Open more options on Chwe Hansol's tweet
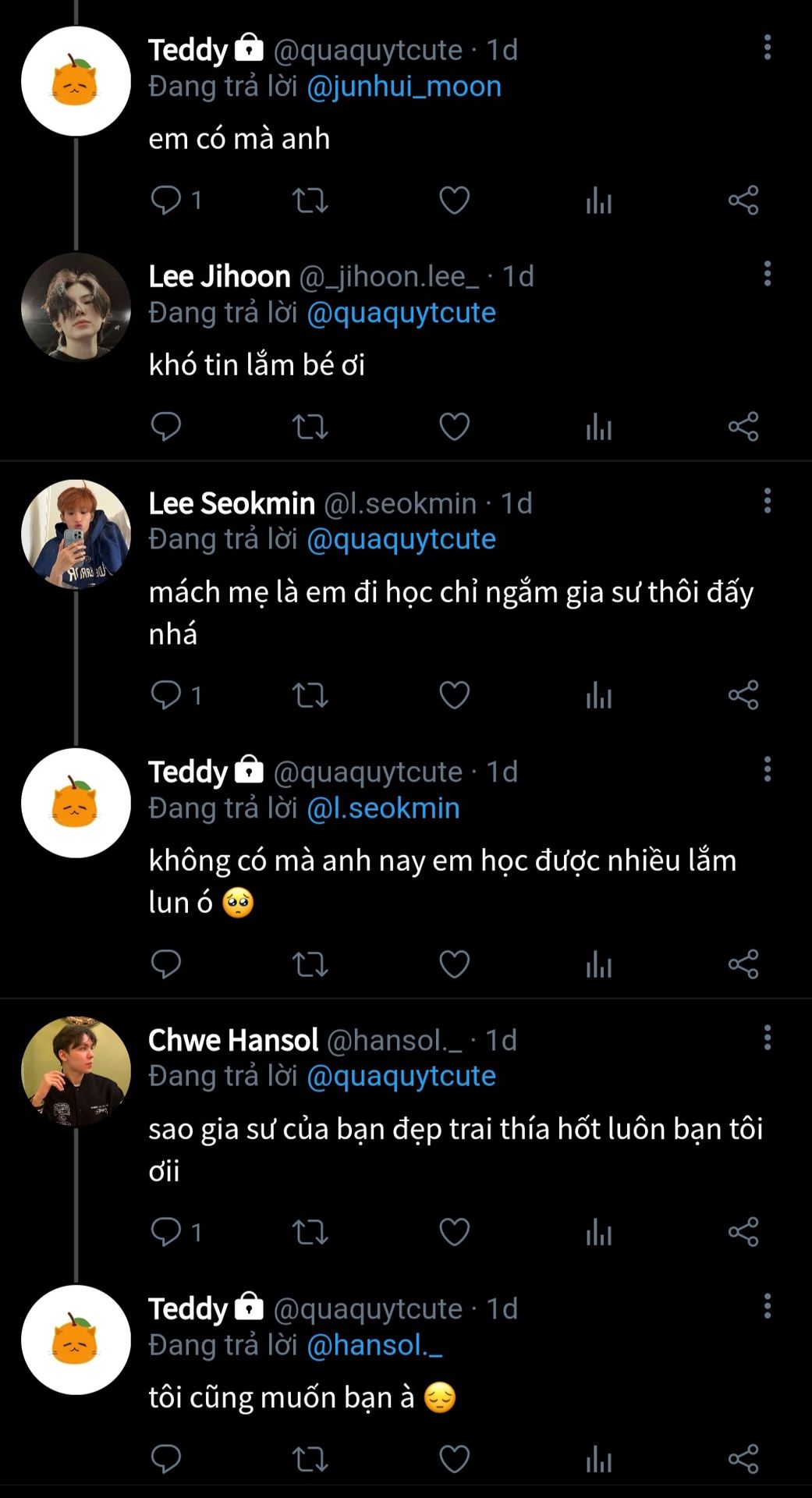812x1498 pixels. pos(768,1038)
